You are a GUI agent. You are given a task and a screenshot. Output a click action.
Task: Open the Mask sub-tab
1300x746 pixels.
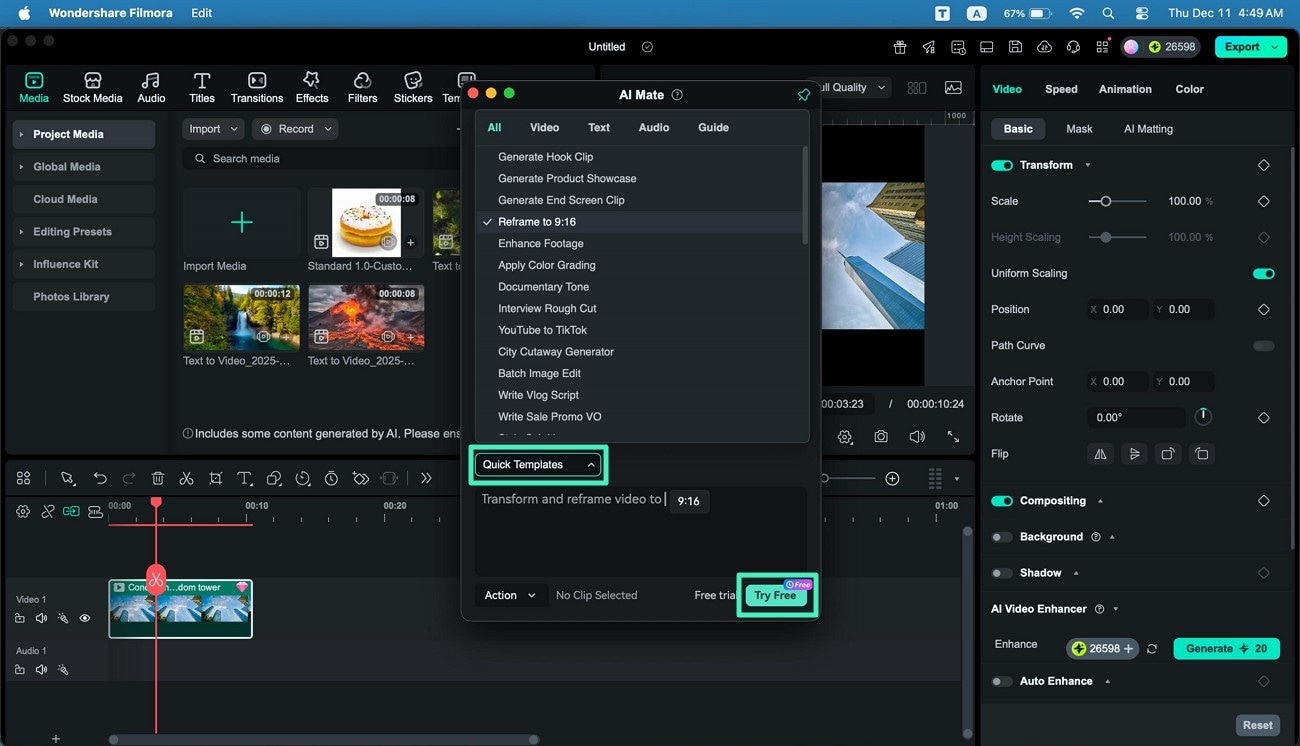point(1079,129)
